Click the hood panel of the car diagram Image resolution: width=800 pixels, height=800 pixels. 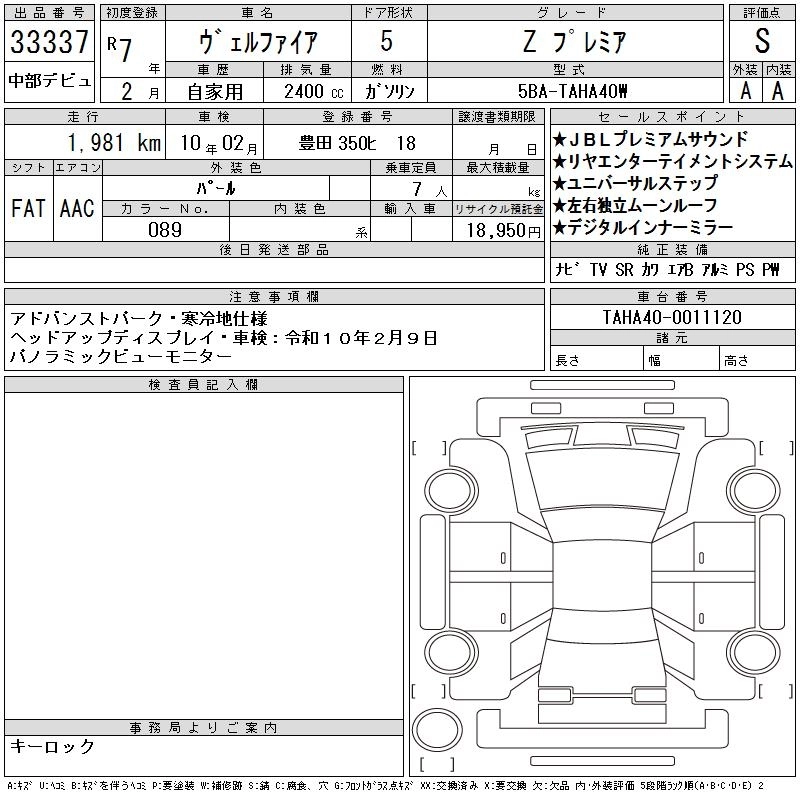(603, 480)
